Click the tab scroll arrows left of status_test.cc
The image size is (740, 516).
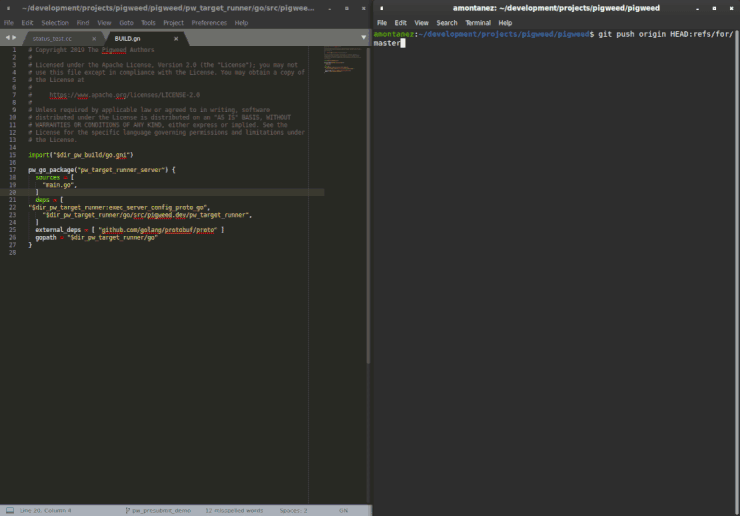point(10,38)
